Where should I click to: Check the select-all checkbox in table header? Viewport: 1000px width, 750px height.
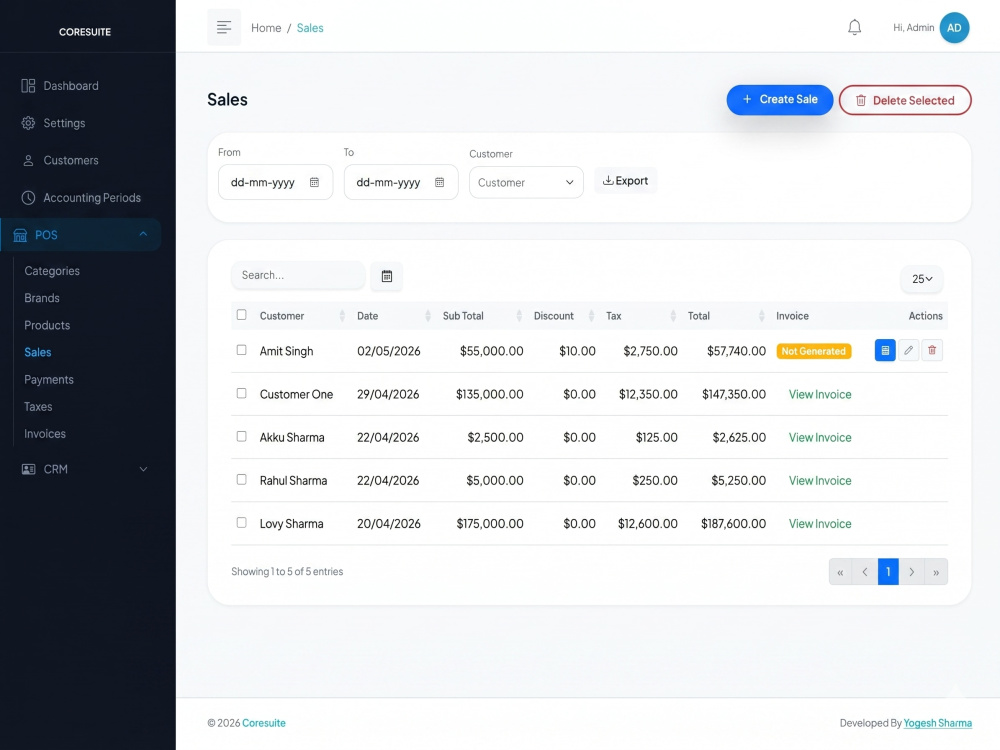coord(242,314)
